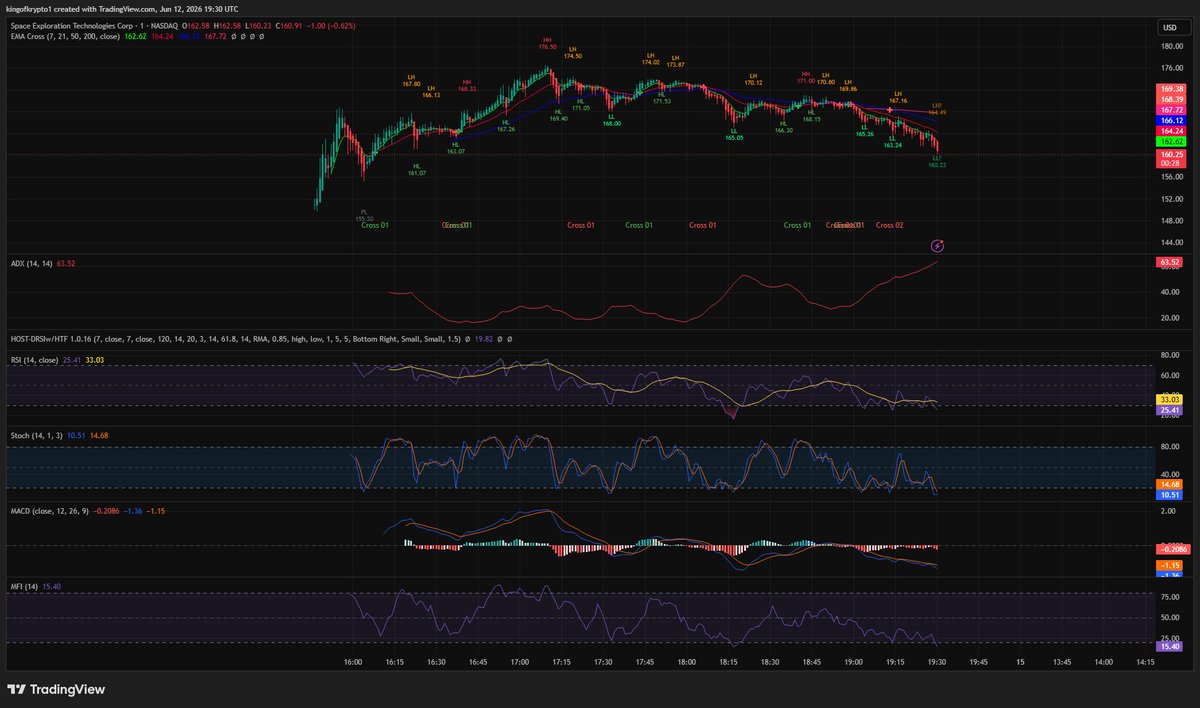Click the red 164.24 price-axis label
Viewport: 1200px width, 708px height.
pos(1171,131)
